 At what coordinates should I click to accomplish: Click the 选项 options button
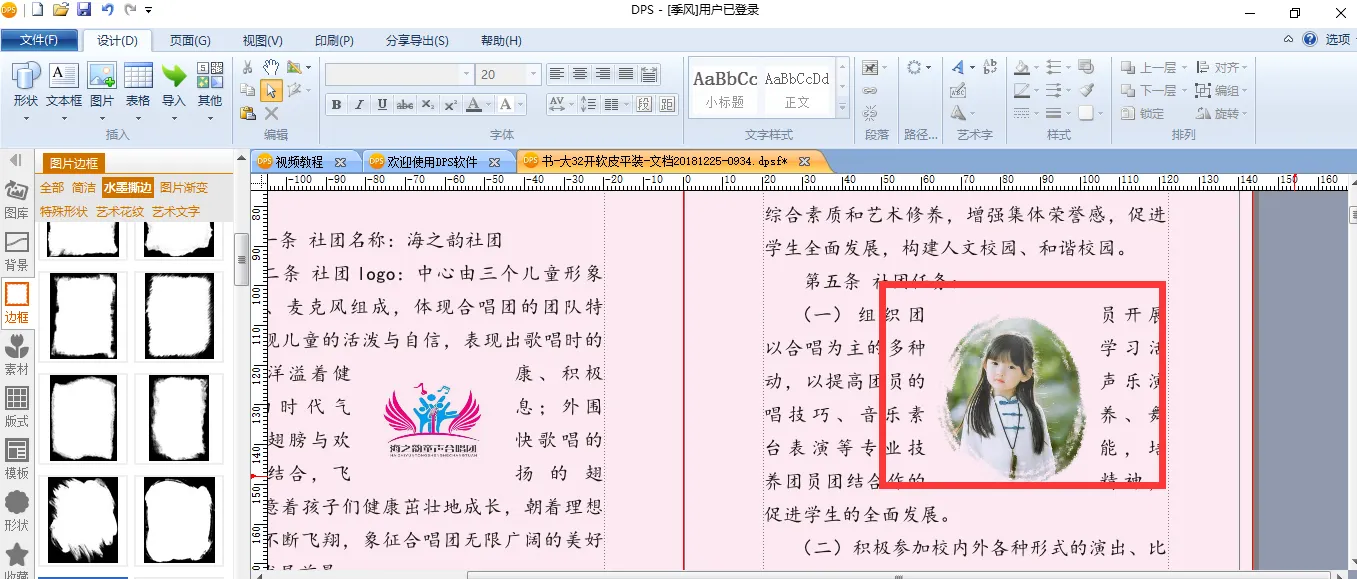1337,40
